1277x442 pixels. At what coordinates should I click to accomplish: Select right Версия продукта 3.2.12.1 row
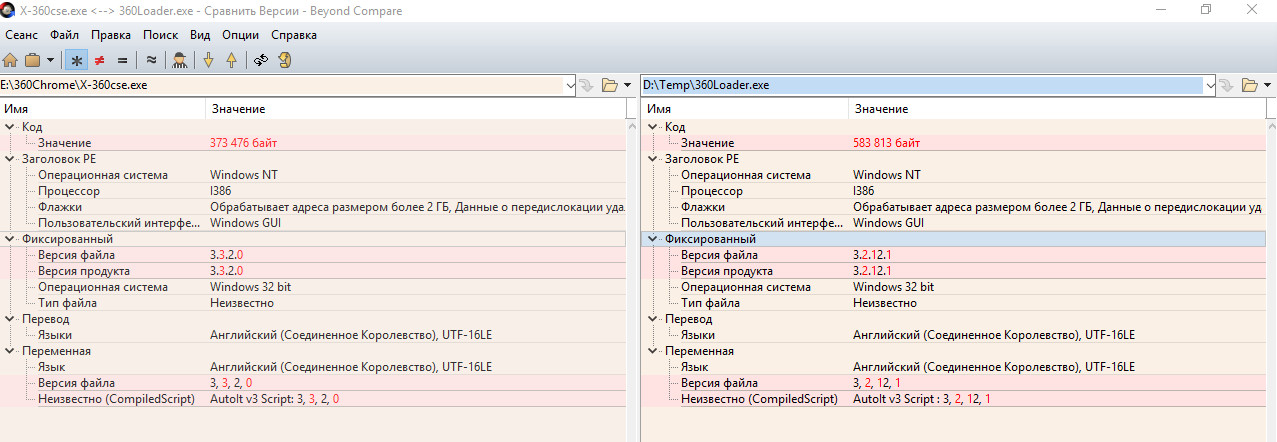(952, 271)
